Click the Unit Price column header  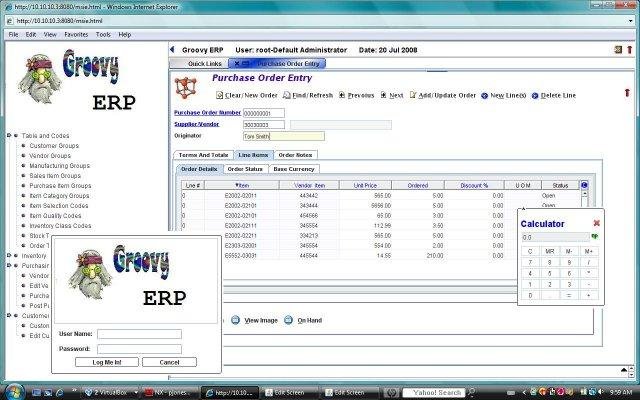tap(365, 185)
